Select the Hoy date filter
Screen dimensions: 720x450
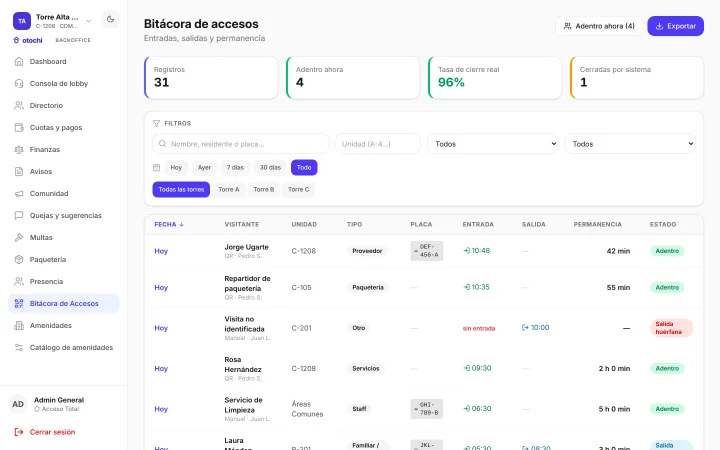pyautogui.click(x=176, y=168)
